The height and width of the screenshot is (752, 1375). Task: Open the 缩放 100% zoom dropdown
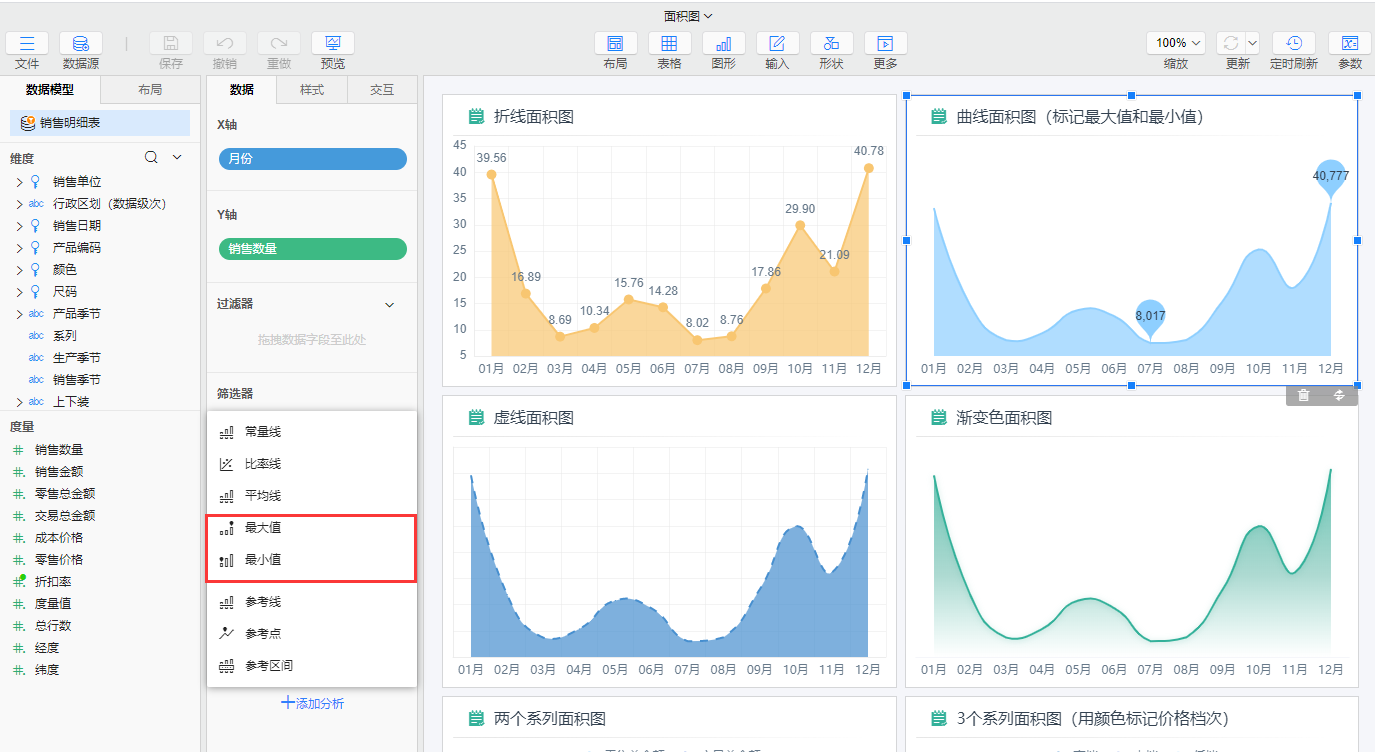pyautogui.click(x=1177, y=43)
